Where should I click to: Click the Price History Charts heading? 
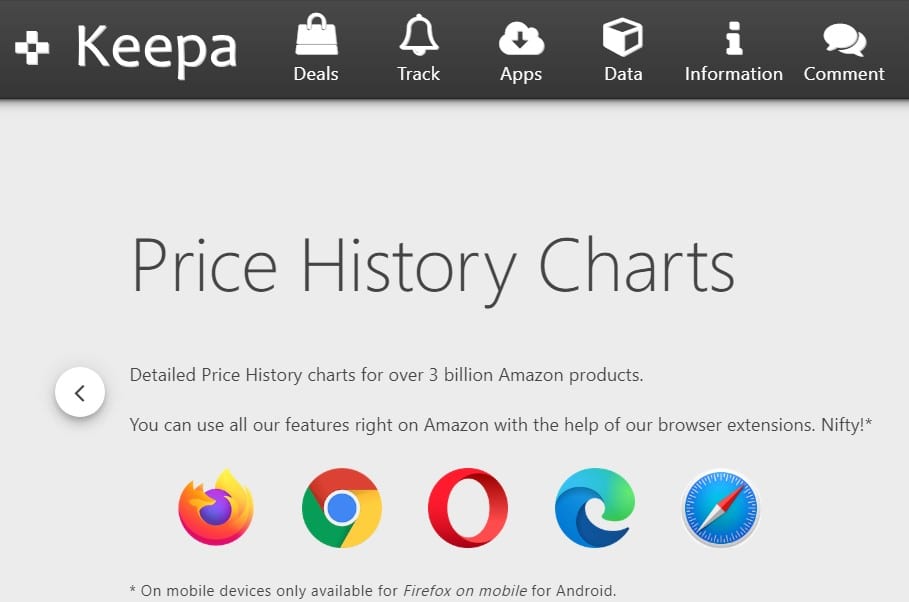(x=434, y=269)
